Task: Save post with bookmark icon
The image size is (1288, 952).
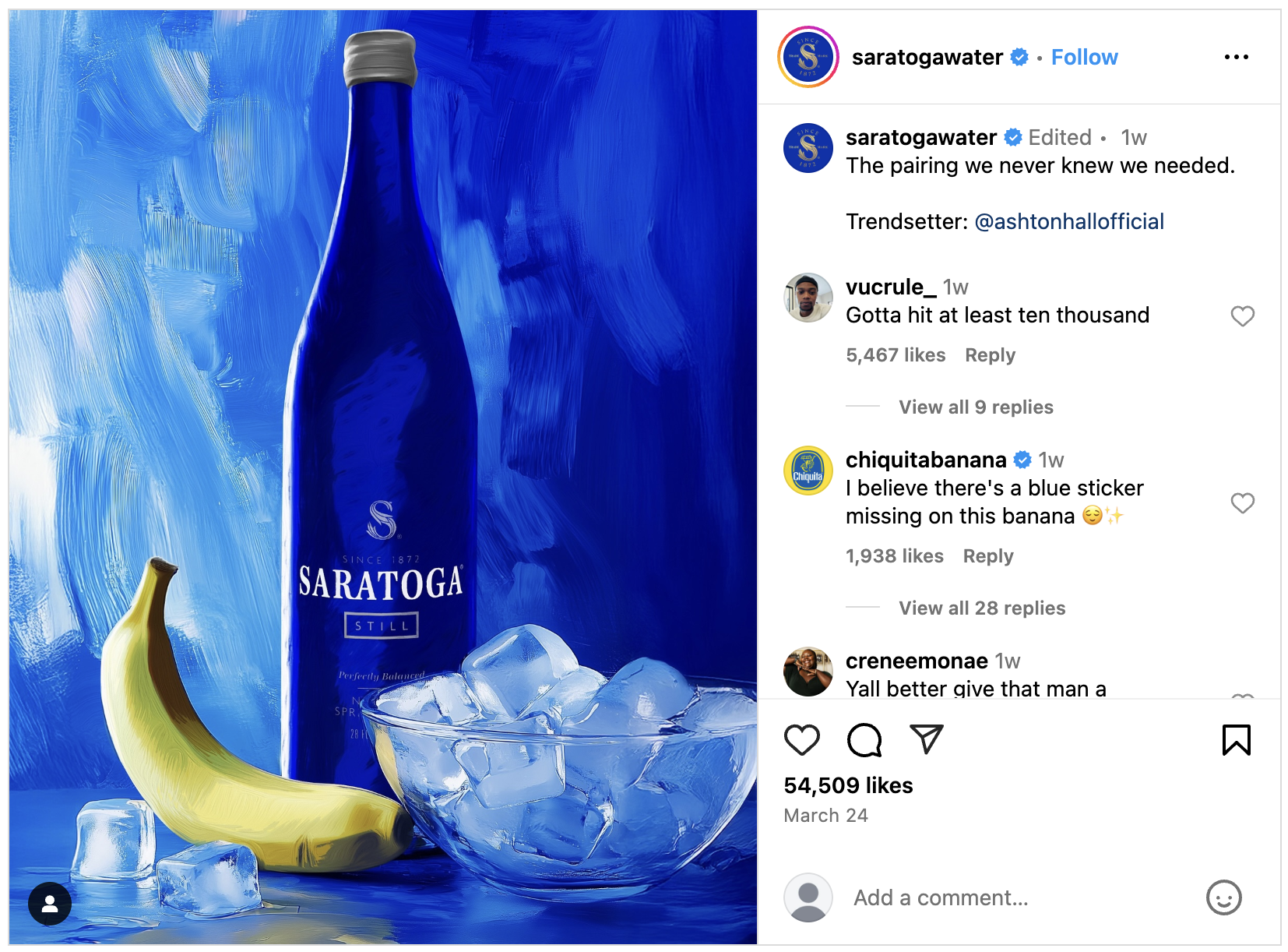Action: (1236, 740)
